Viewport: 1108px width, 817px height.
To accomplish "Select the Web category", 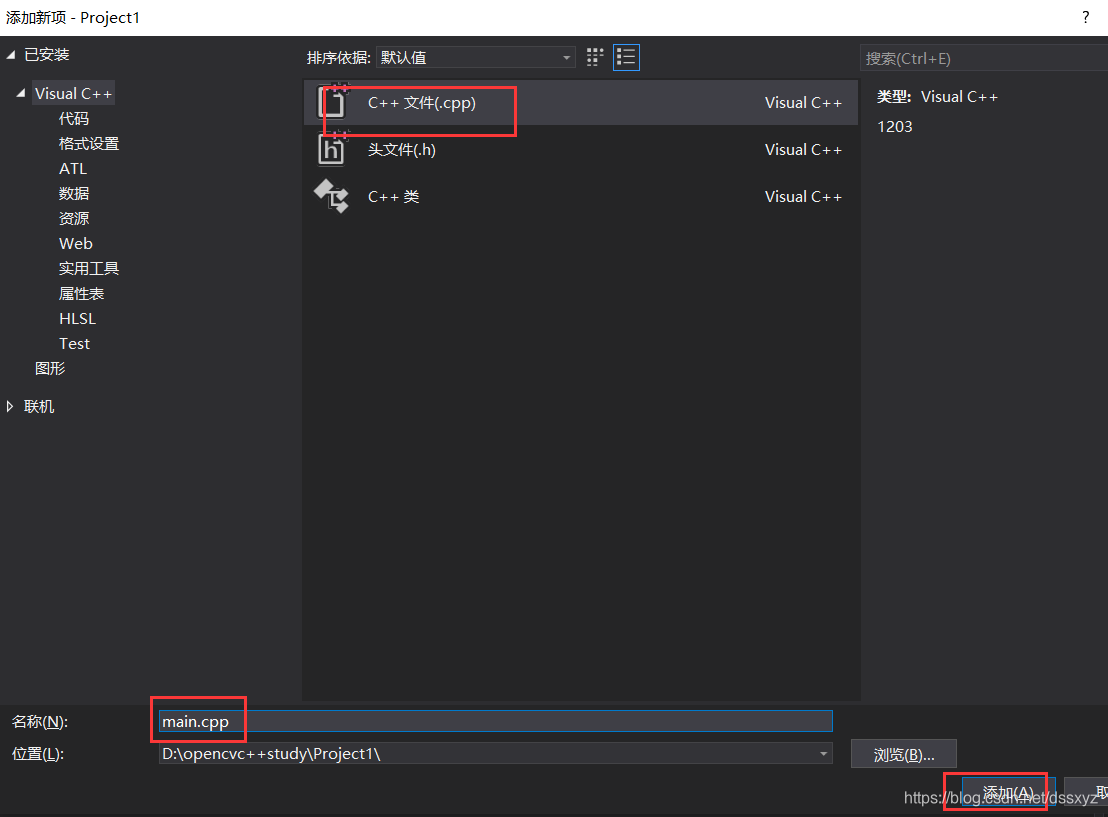I will pos(76,243).
